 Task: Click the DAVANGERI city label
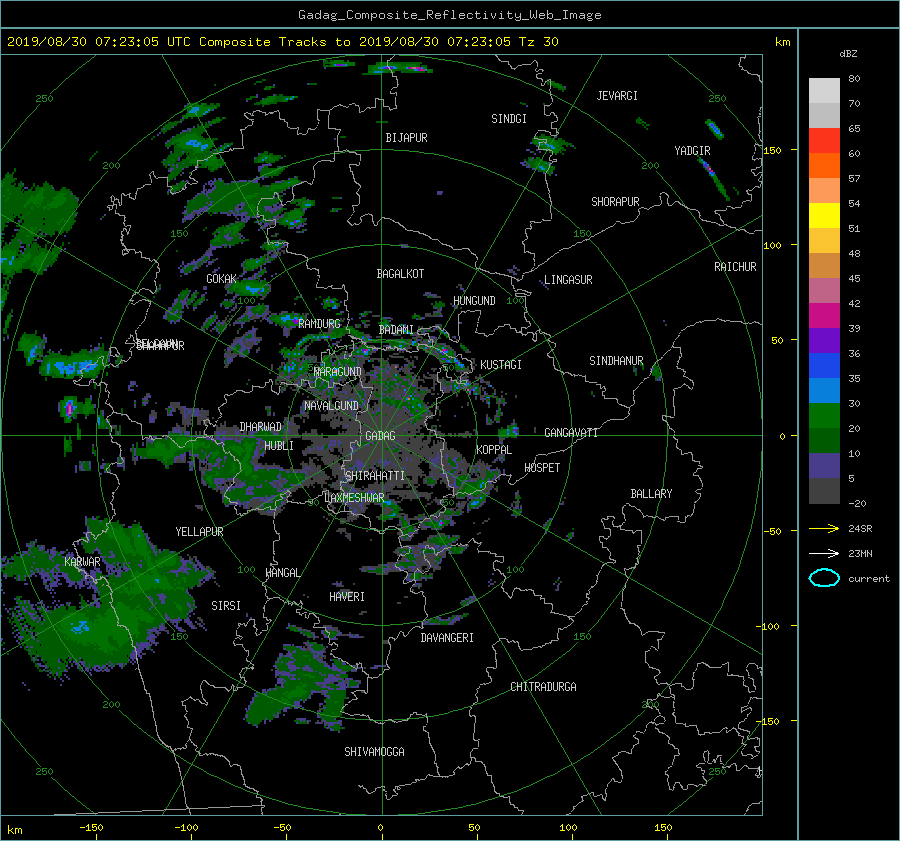(x=447, y=638)
